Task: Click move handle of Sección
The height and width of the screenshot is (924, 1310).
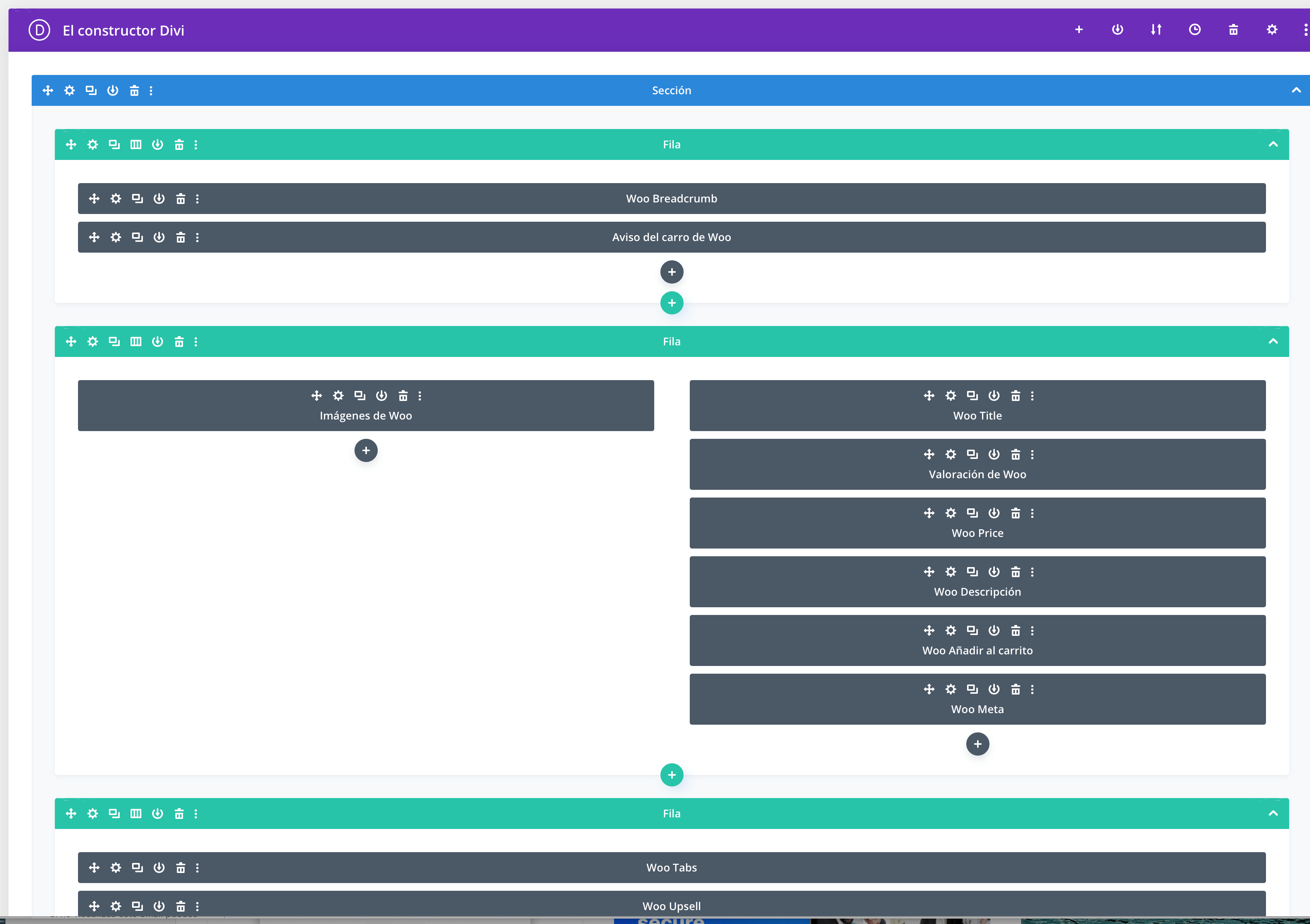Action: [48, 90]
